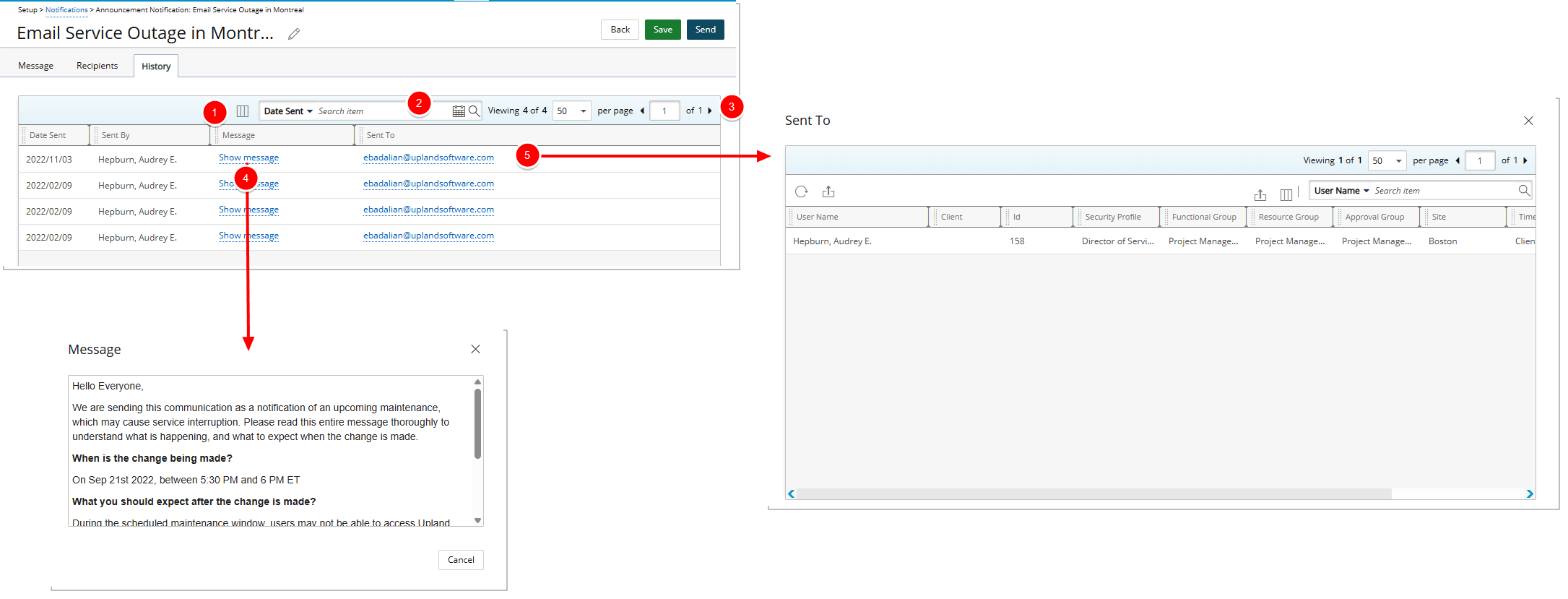1568x599 pixels.
Task: Open the Sent To email link for 2022/11/03
Action: pyautogui.click(x=428, y=158)
